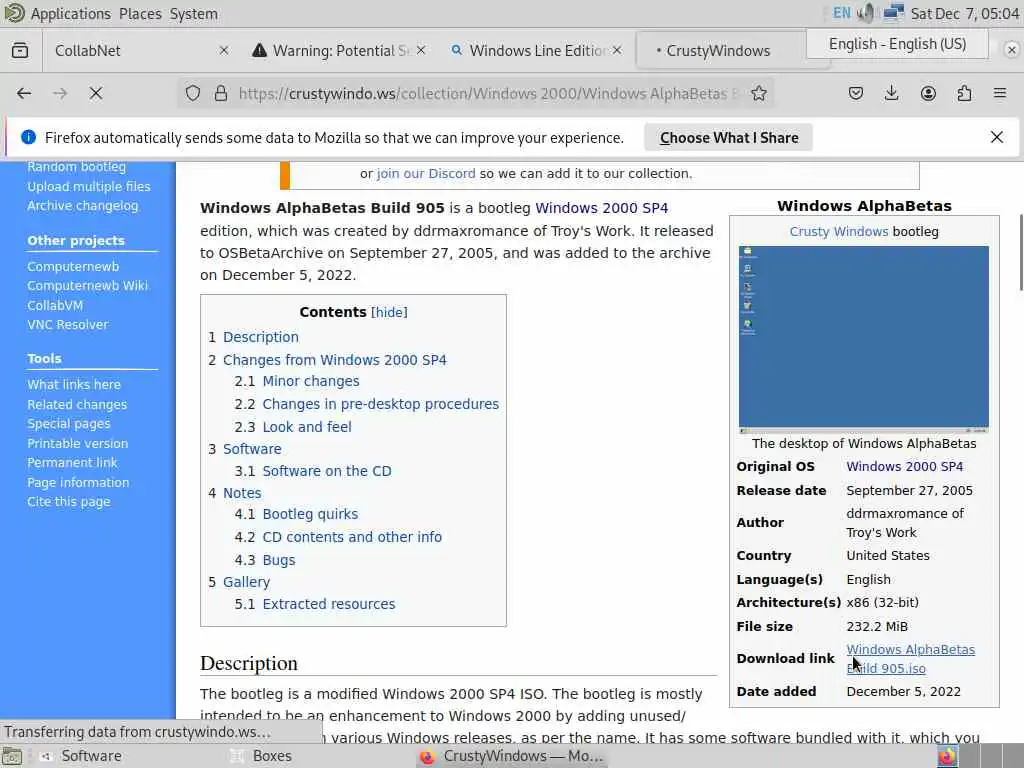Jump to Changes from Windows 2000 SP4
This screenshot has width=1024, height=768.
334,360
